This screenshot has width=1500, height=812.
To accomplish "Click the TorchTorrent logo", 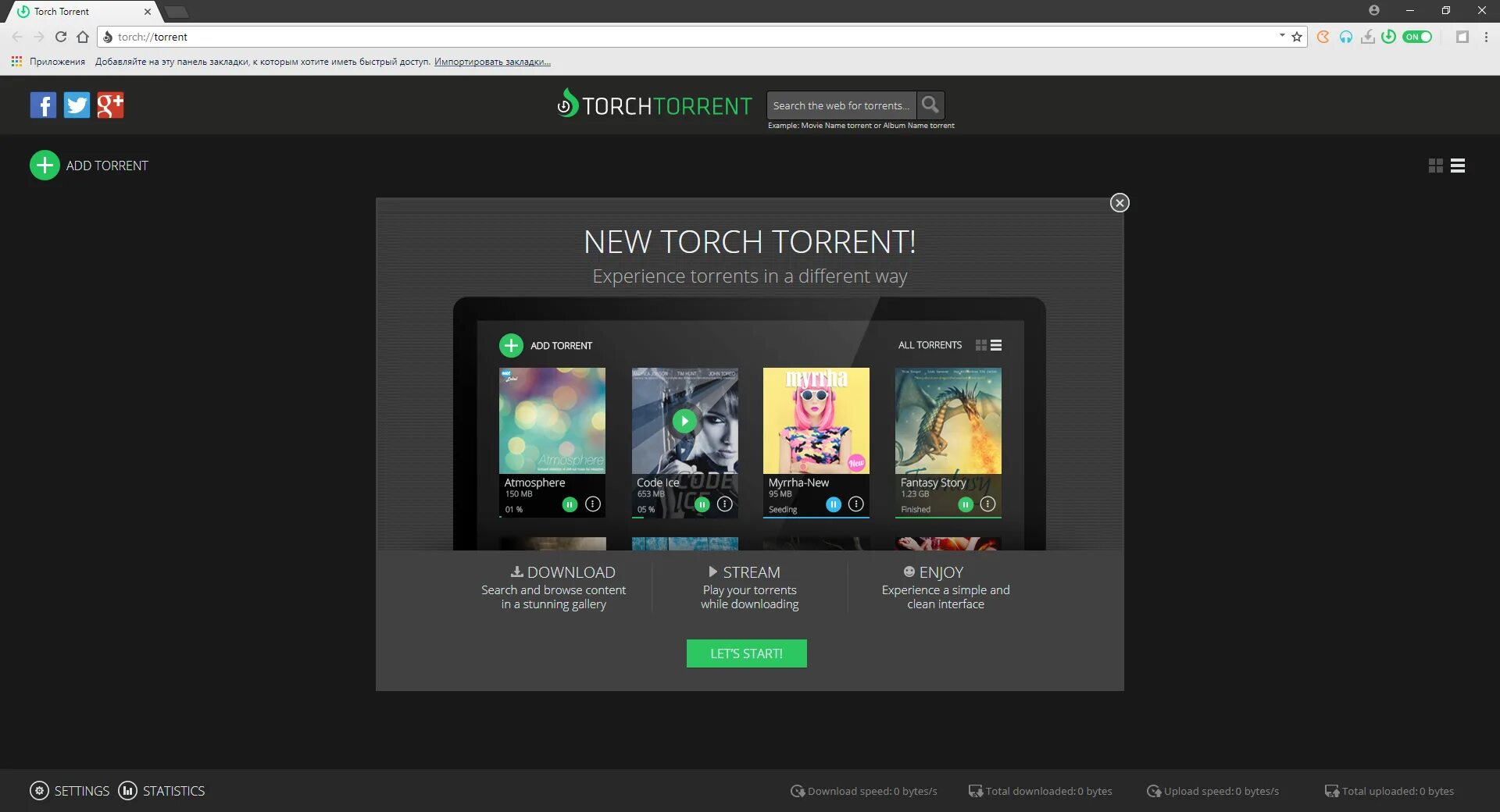I will pyautogui.click(x=654, y=104).
